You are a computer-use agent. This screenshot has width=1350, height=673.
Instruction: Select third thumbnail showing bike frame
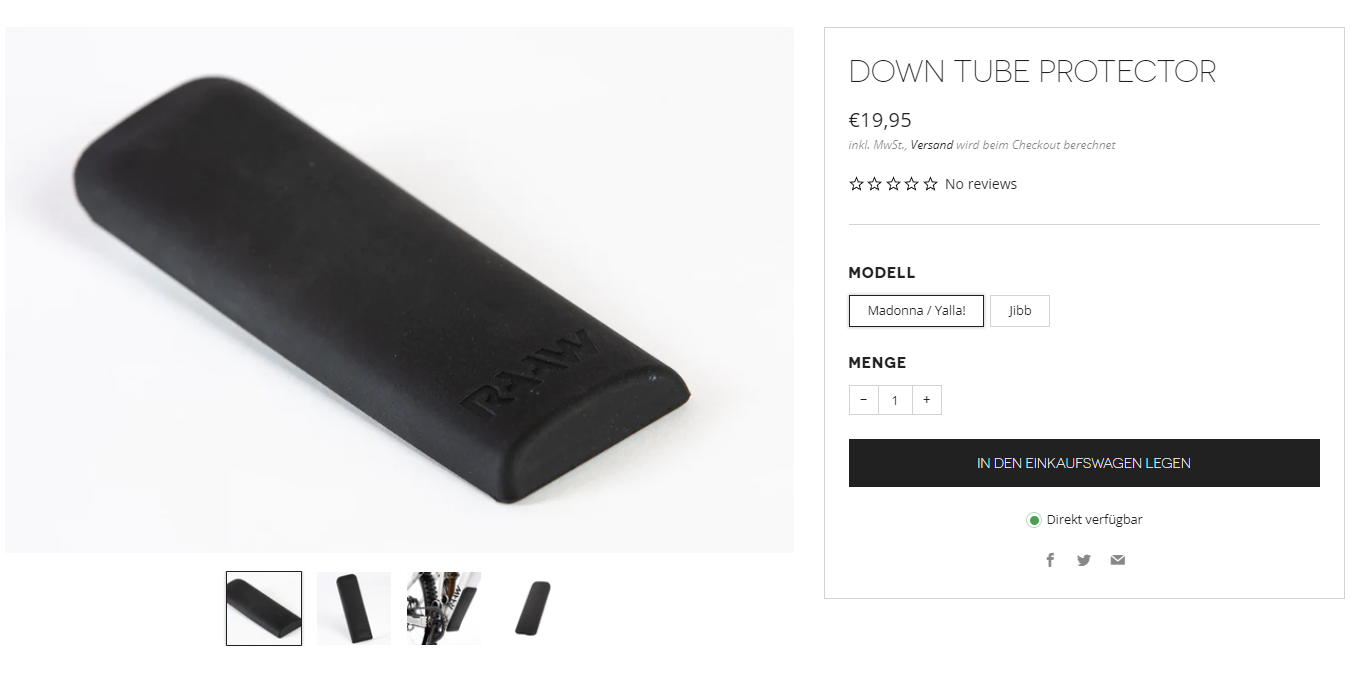[444, 608]
